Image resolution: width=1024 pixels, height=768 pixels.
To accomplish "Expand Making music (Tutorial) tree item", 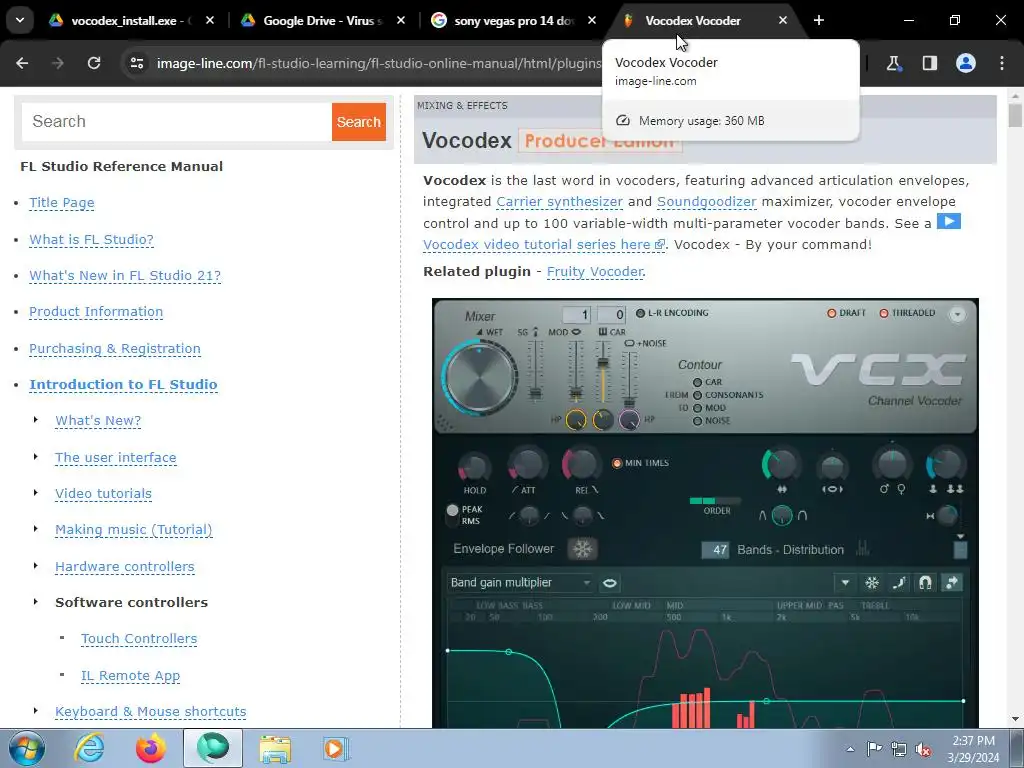I will click(36, 529).
